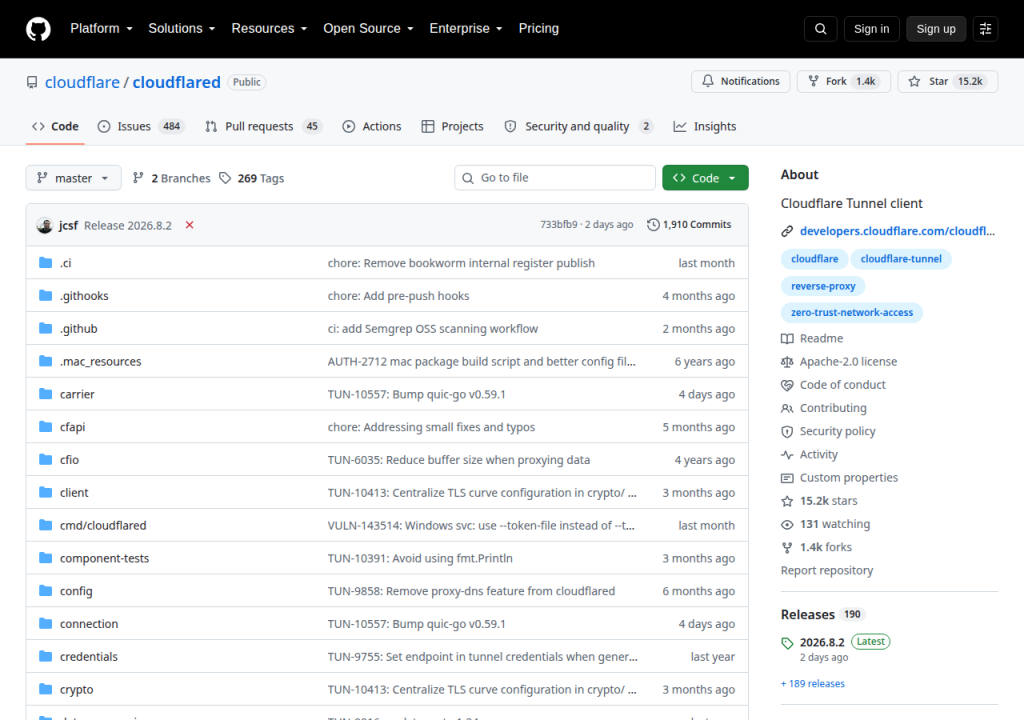Switch to the Pull requests tab
Screen dimensions: 1024x720
[264, 126]
